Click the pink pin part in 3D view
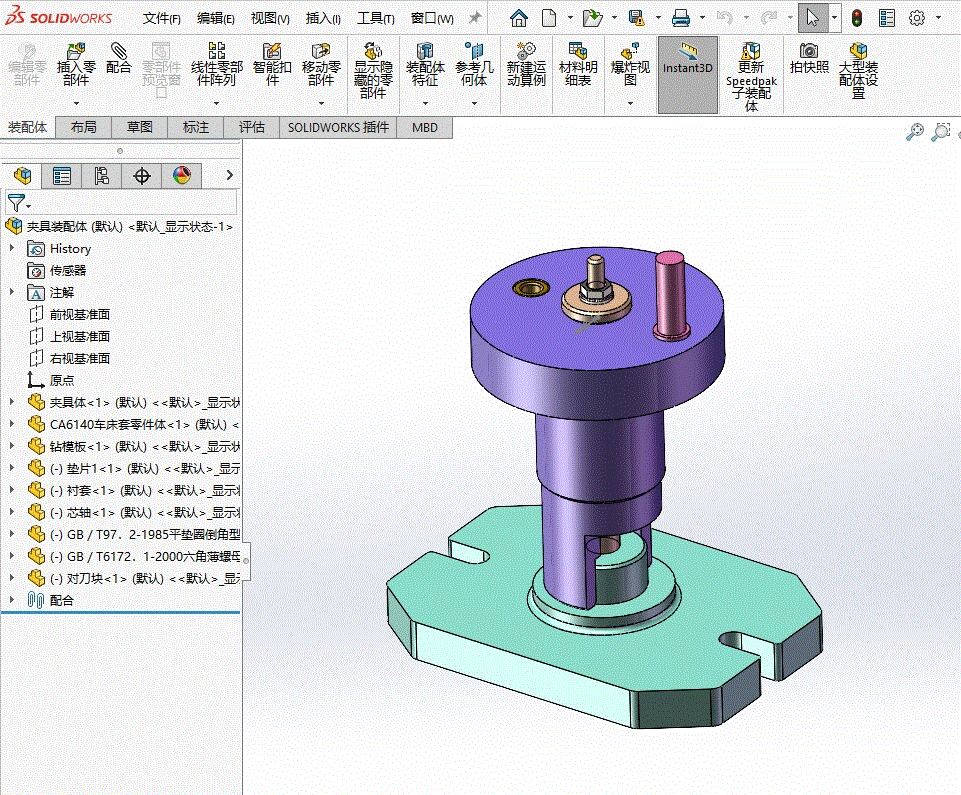The width and height of the screenshot is (961, 795). [669, 294]
